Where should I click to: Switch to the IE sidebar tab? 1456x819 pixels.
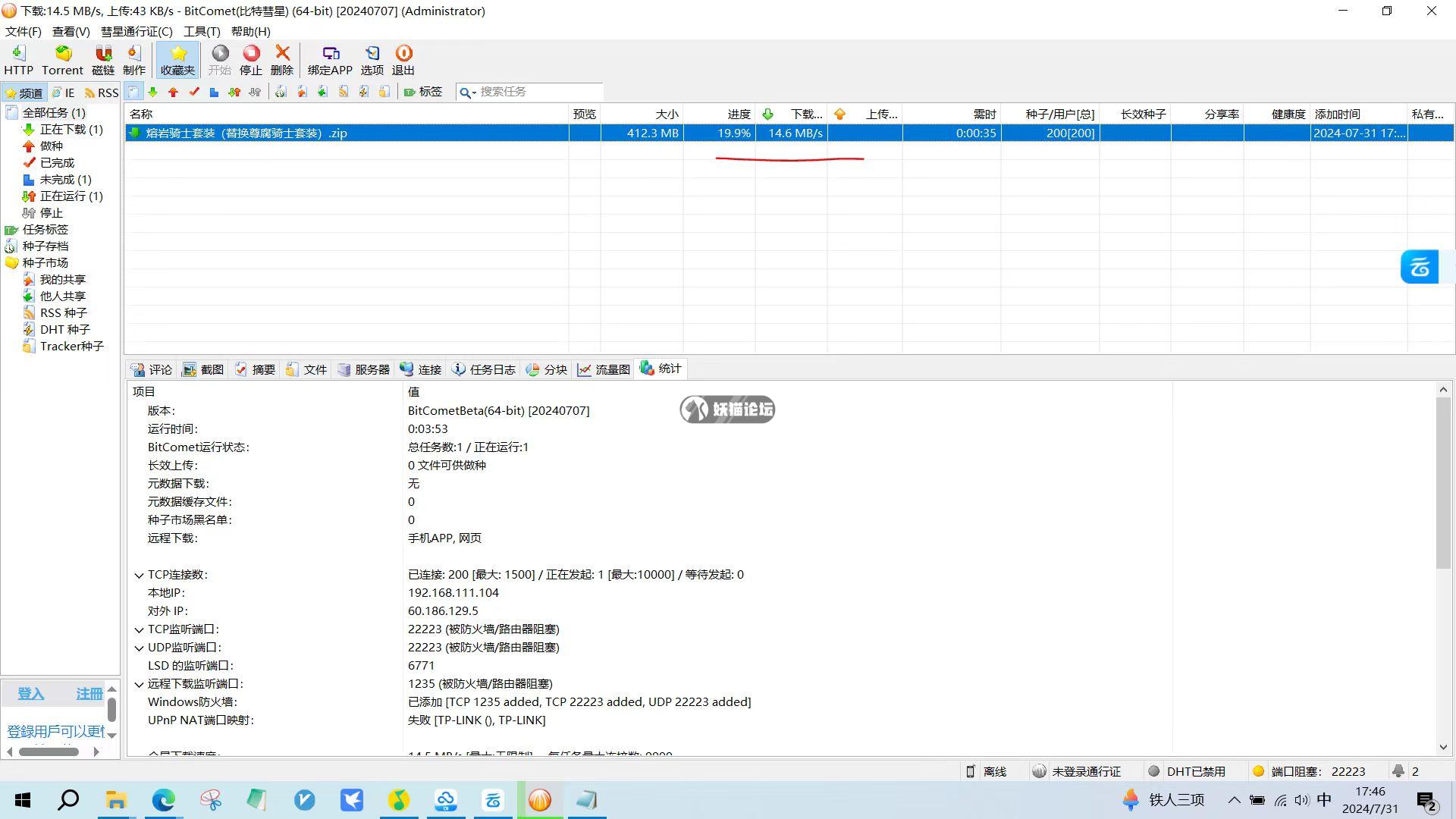(x=64, y=93)
